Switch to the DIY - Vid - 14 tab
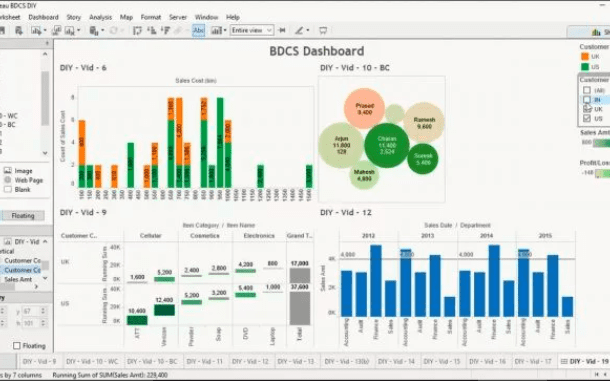Screen dimensions: 610x381 click(396, 362)
